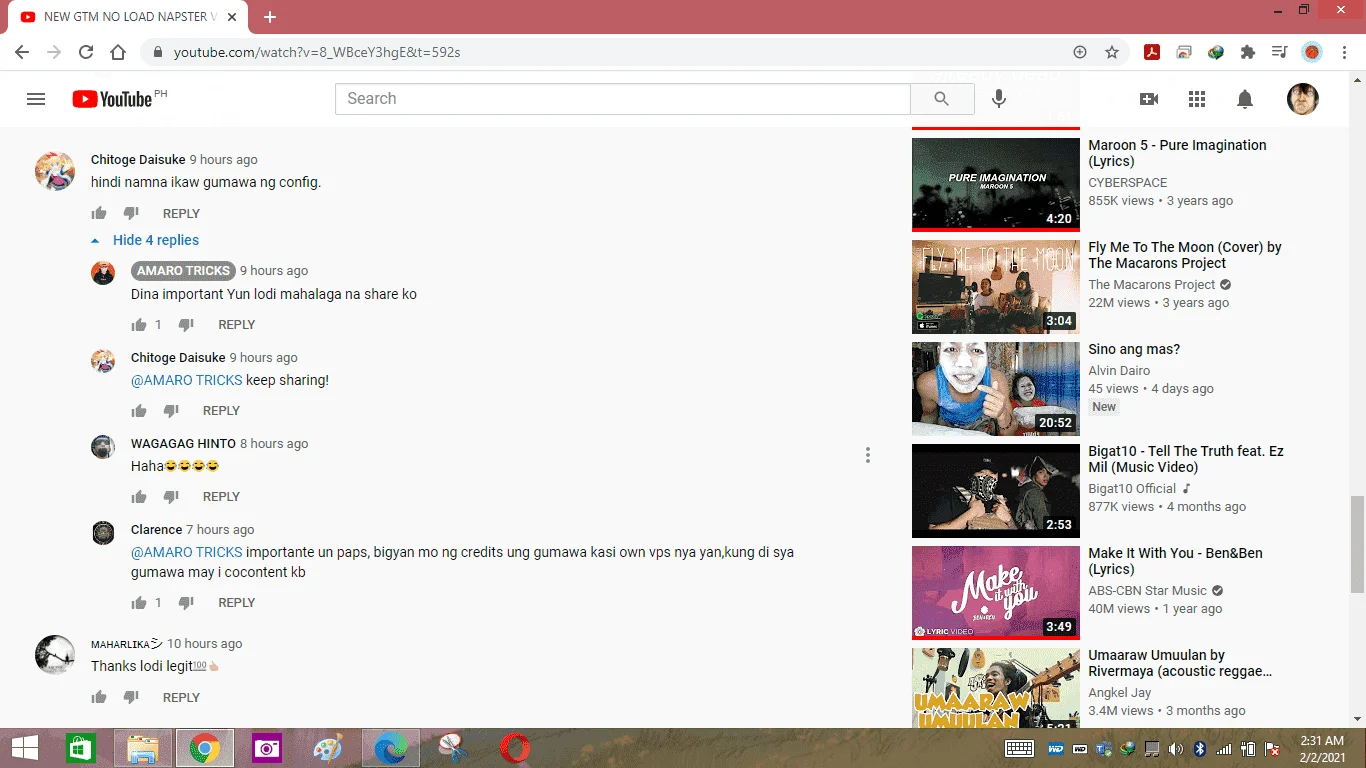The width and height of the screenshot is (1366, 768).
Task: Click the @AMARO TRICKS mention in Clarence's reply
Action: coord(187,552)
